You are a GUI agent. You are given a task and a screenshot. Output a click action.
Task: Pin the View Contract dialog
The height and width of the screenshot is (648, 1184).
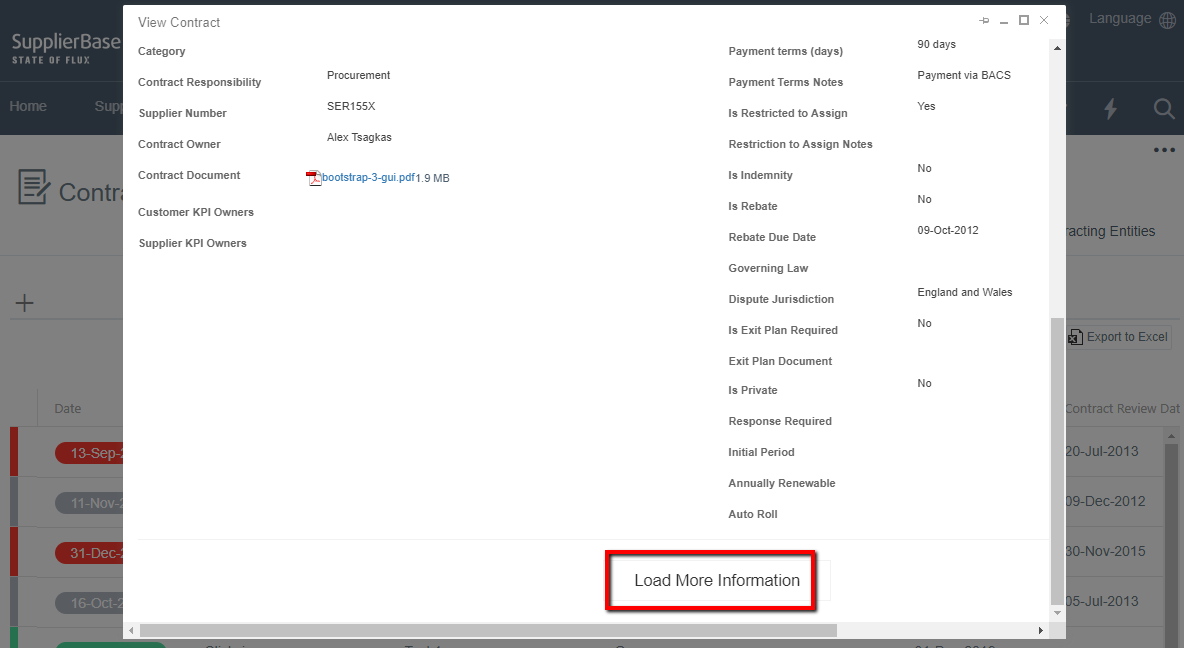[x=984, y=19]
